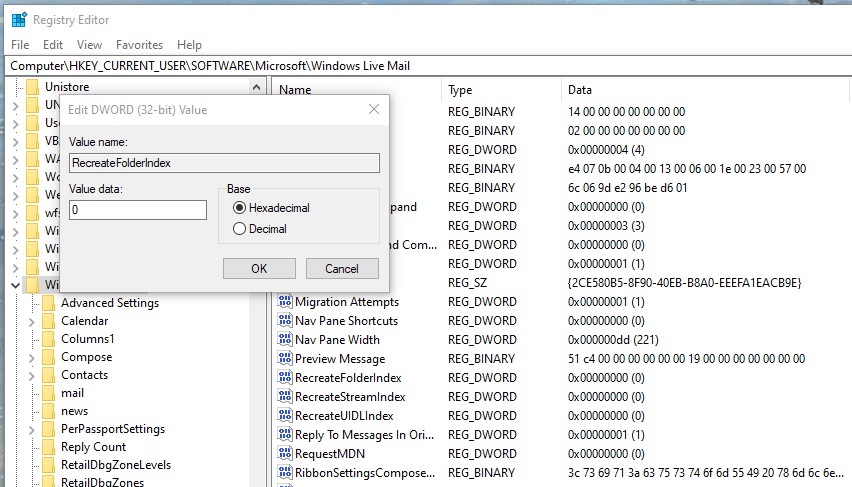Open the Favorites menu
Screen dimensions: 852x487
(x=139, y=45)
